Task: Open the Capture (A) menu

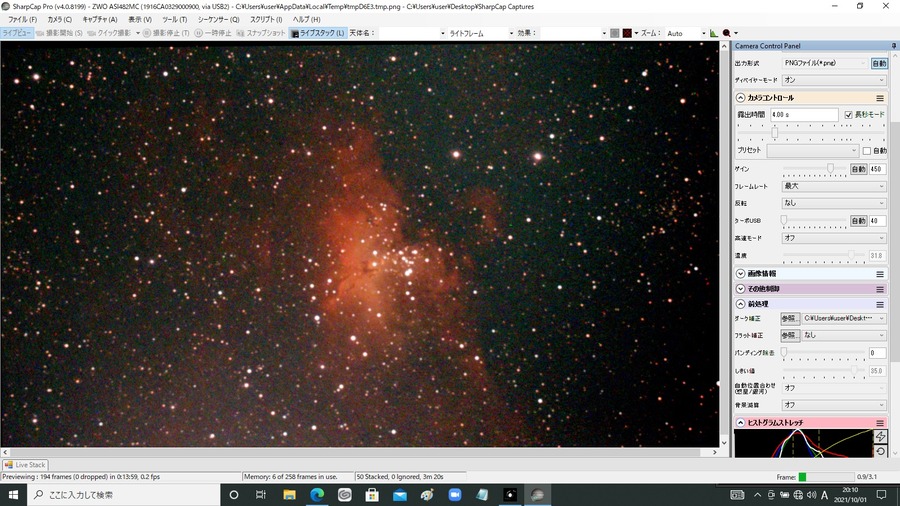Action: (x=99, y=20)
